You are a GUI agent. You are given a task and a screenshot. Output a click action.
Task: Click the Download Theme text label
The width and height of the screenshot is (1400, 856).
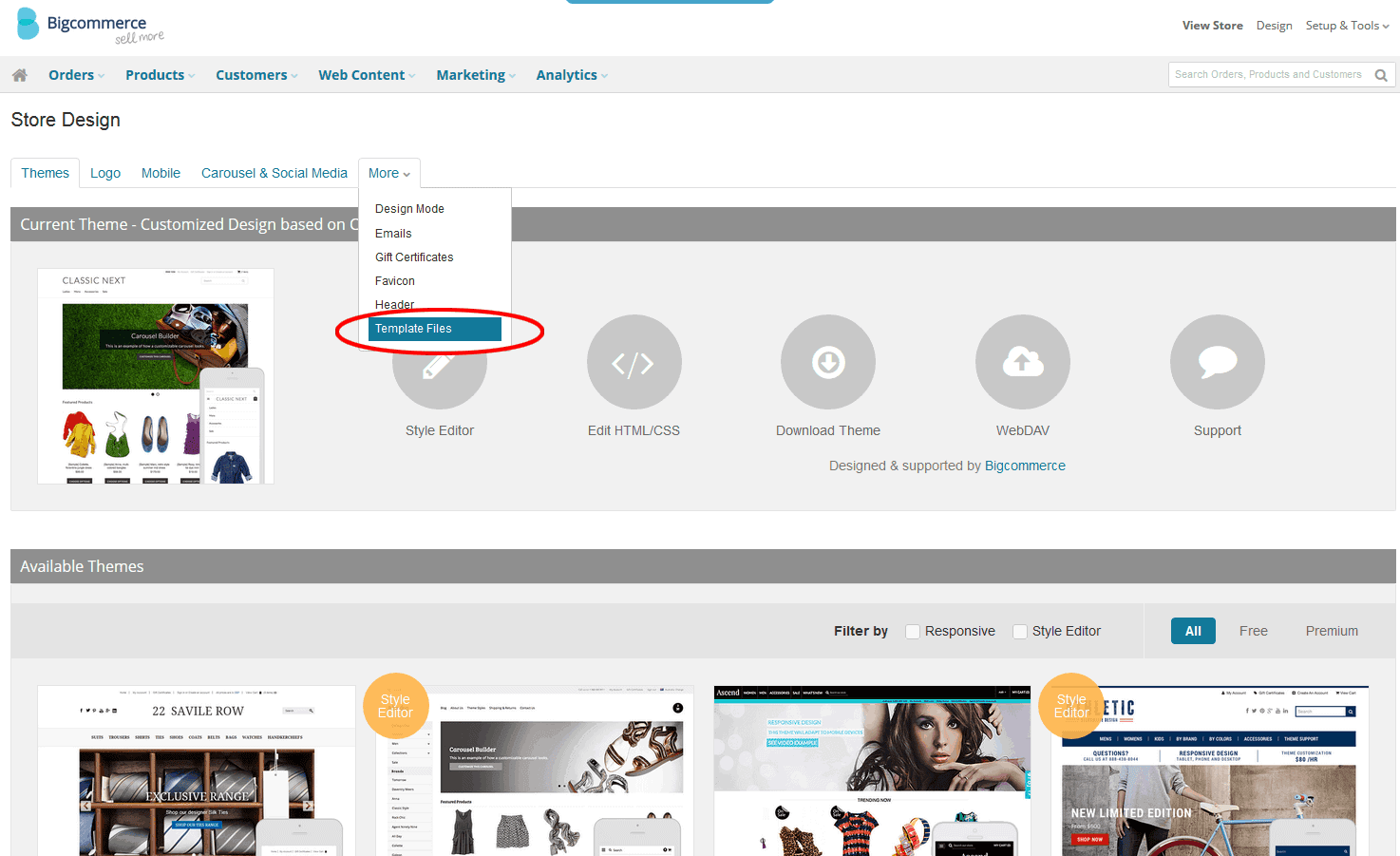[828, 430]
